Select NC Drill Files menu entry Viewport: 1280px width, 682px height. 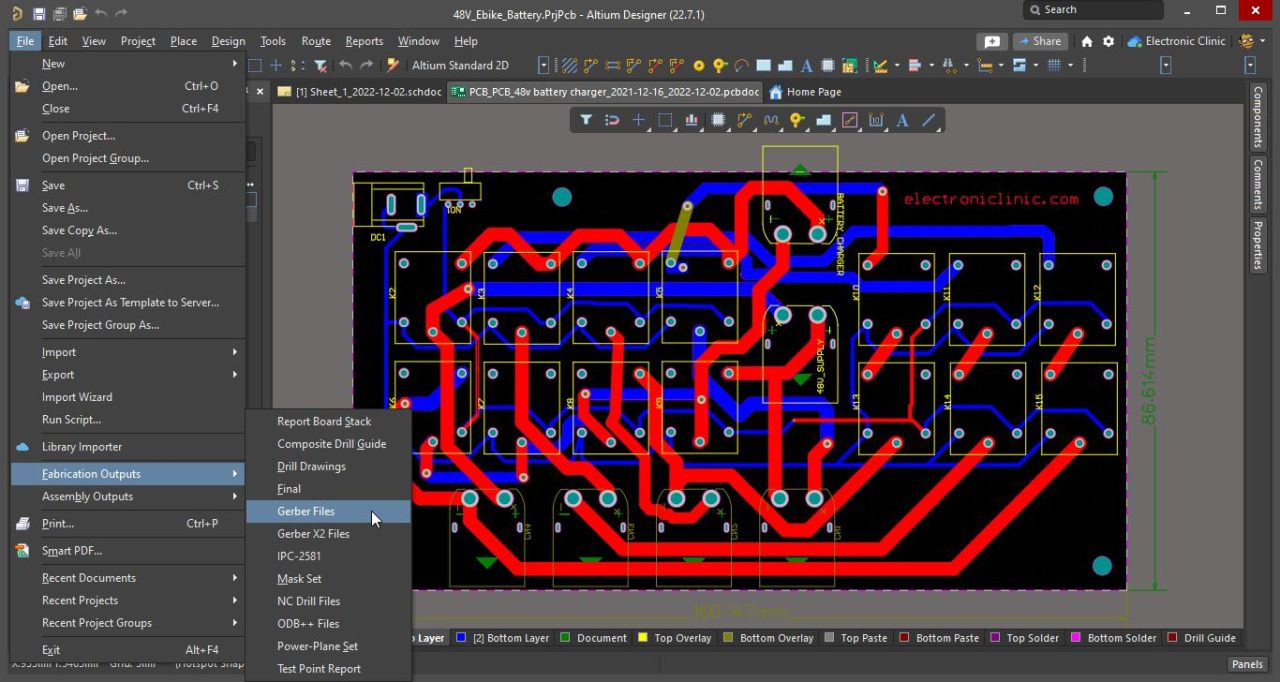pyautogui.click(x=328, y=601)
